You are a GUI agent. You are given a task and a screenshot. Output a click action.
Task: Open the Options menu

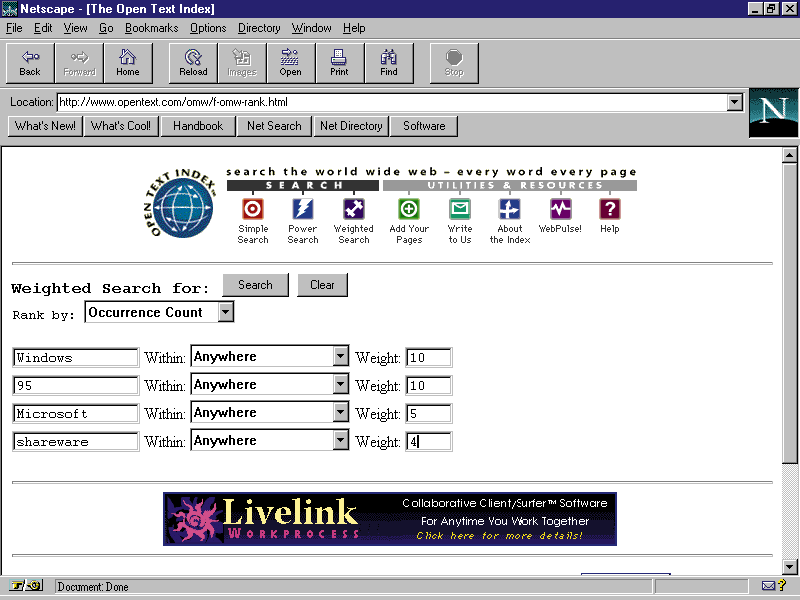[x=208, y=28]
